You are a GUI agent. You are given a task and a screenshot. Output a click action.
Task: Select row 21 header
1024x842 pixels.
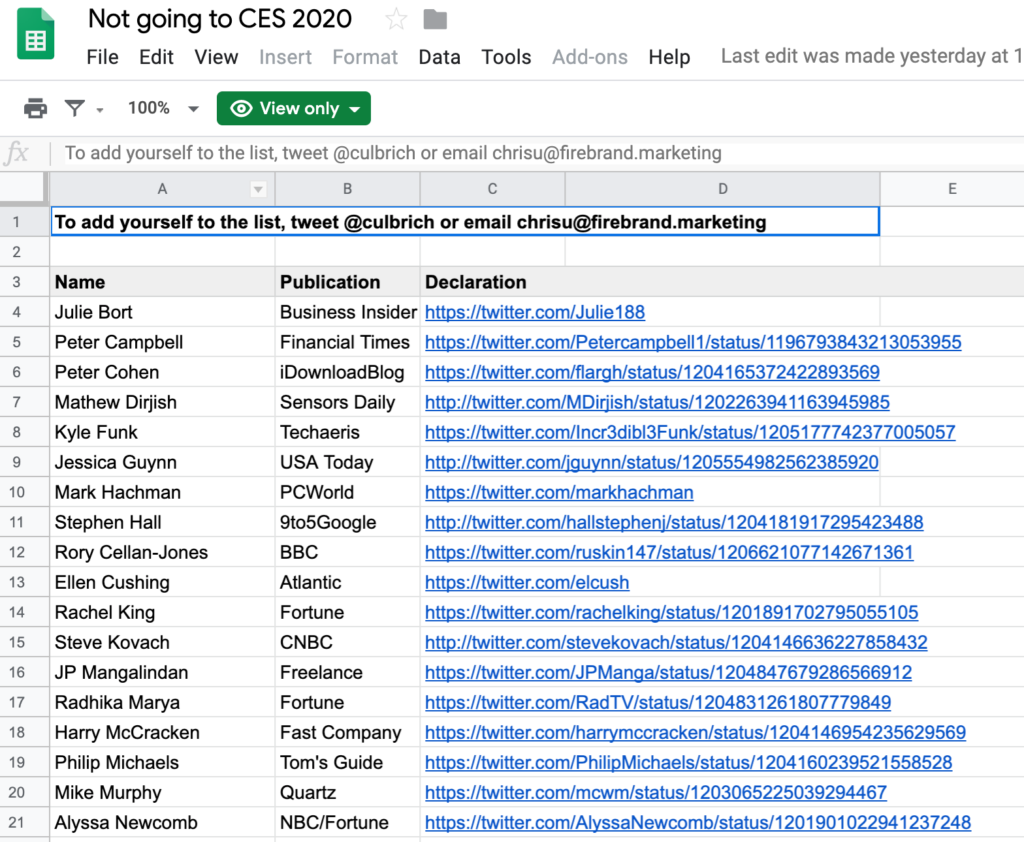pos(24,823)
